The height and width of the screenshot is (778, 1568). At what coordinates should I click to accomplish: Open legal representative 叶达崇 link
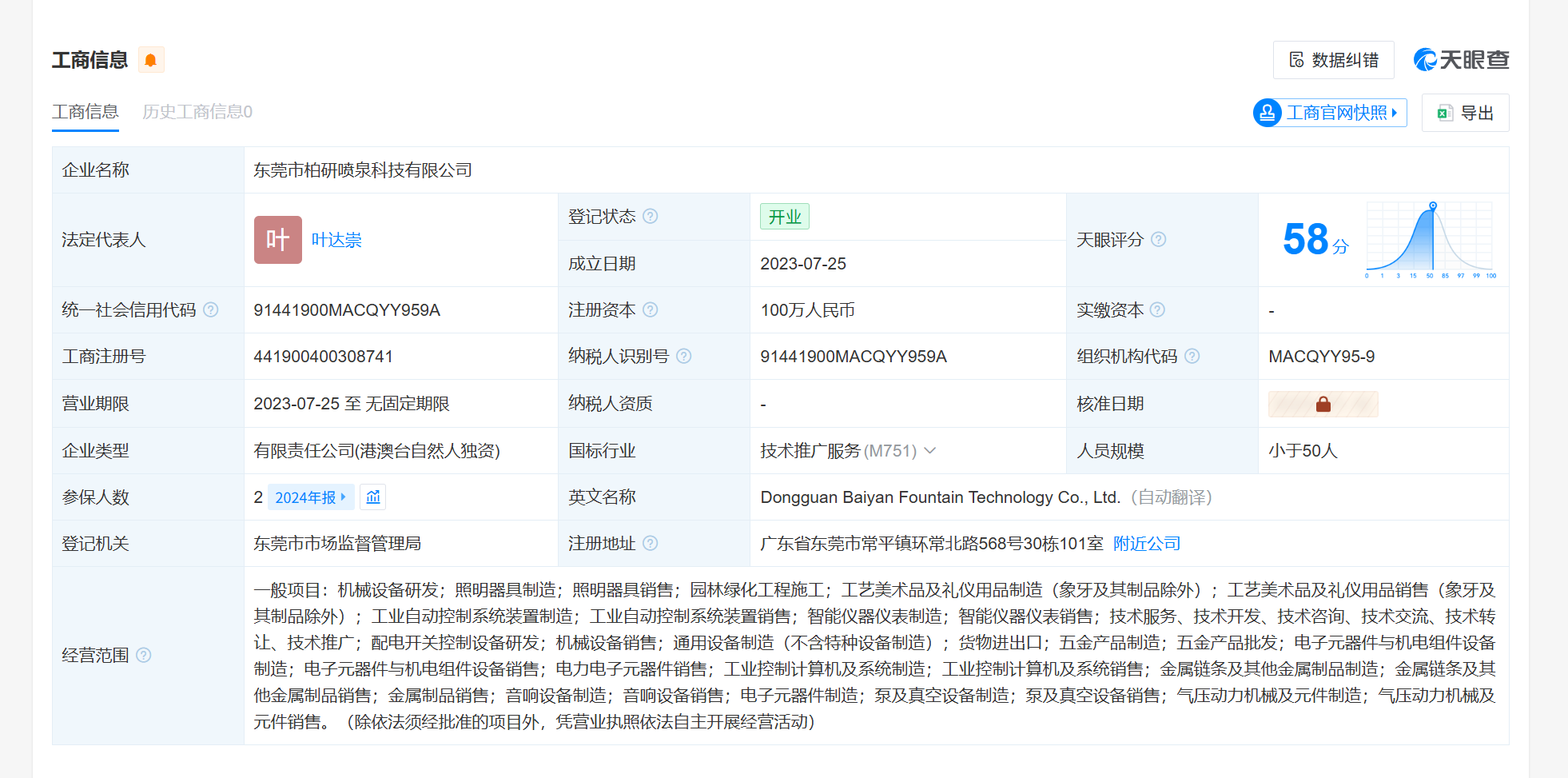[336, 240]
